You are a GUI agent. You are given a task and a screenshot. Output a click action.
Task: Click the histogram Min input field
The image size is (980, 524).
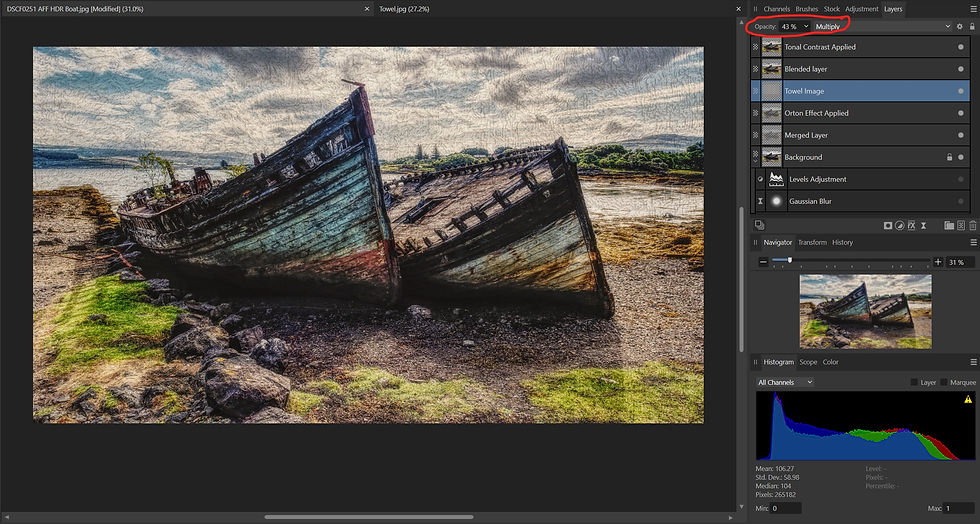point(786,508)
